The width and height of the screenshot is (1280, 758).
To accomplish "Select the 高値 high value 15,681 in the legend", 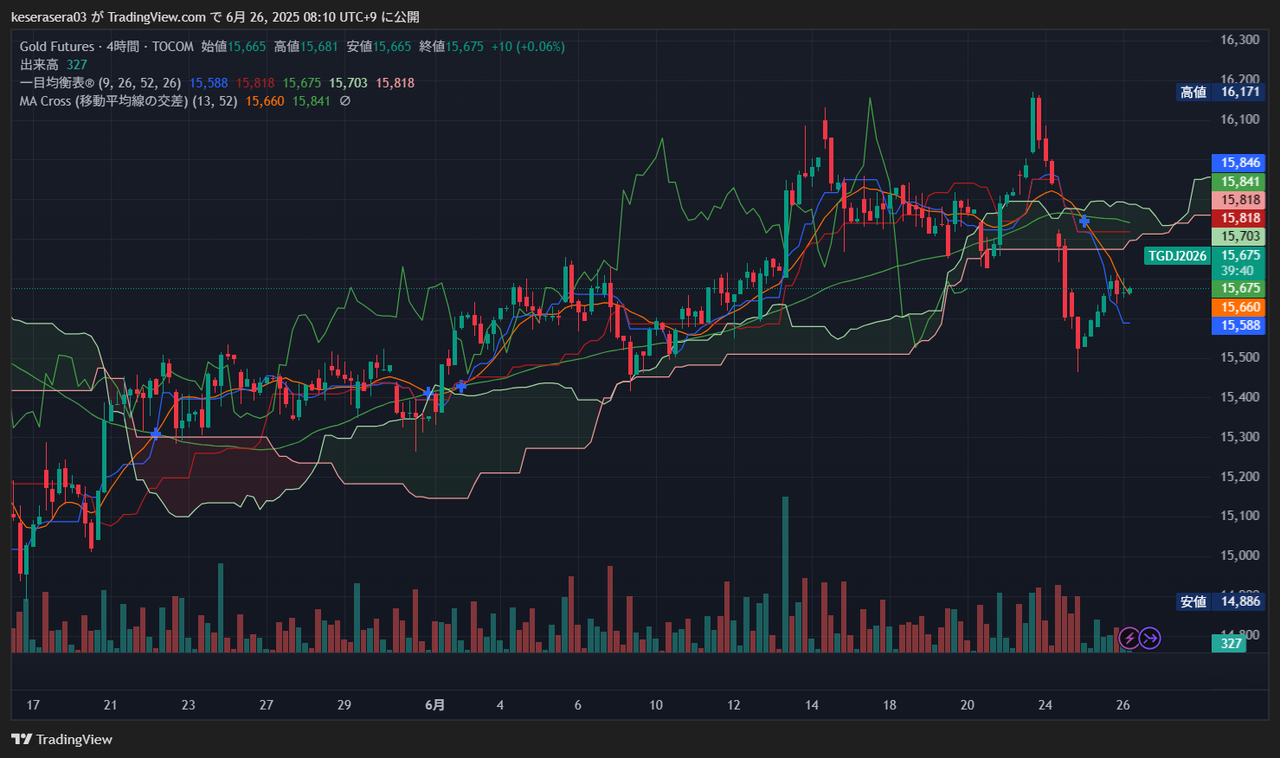I will pyautogui.click(x=320, y=47).
